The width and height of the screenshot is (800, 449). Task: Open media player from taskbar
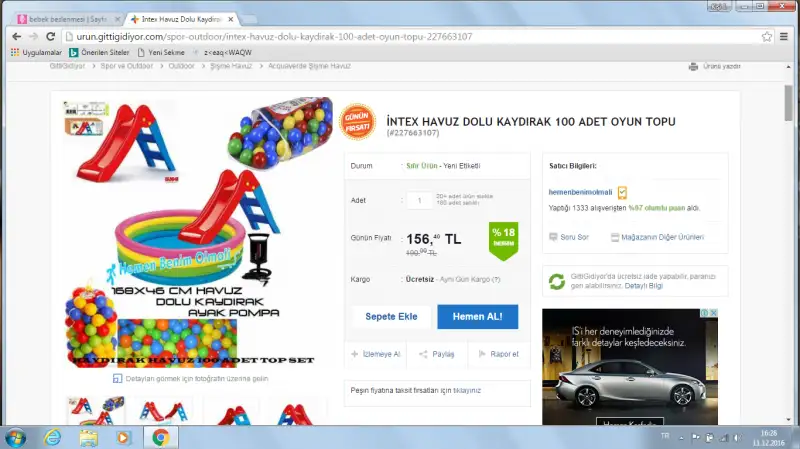(123, 438)
